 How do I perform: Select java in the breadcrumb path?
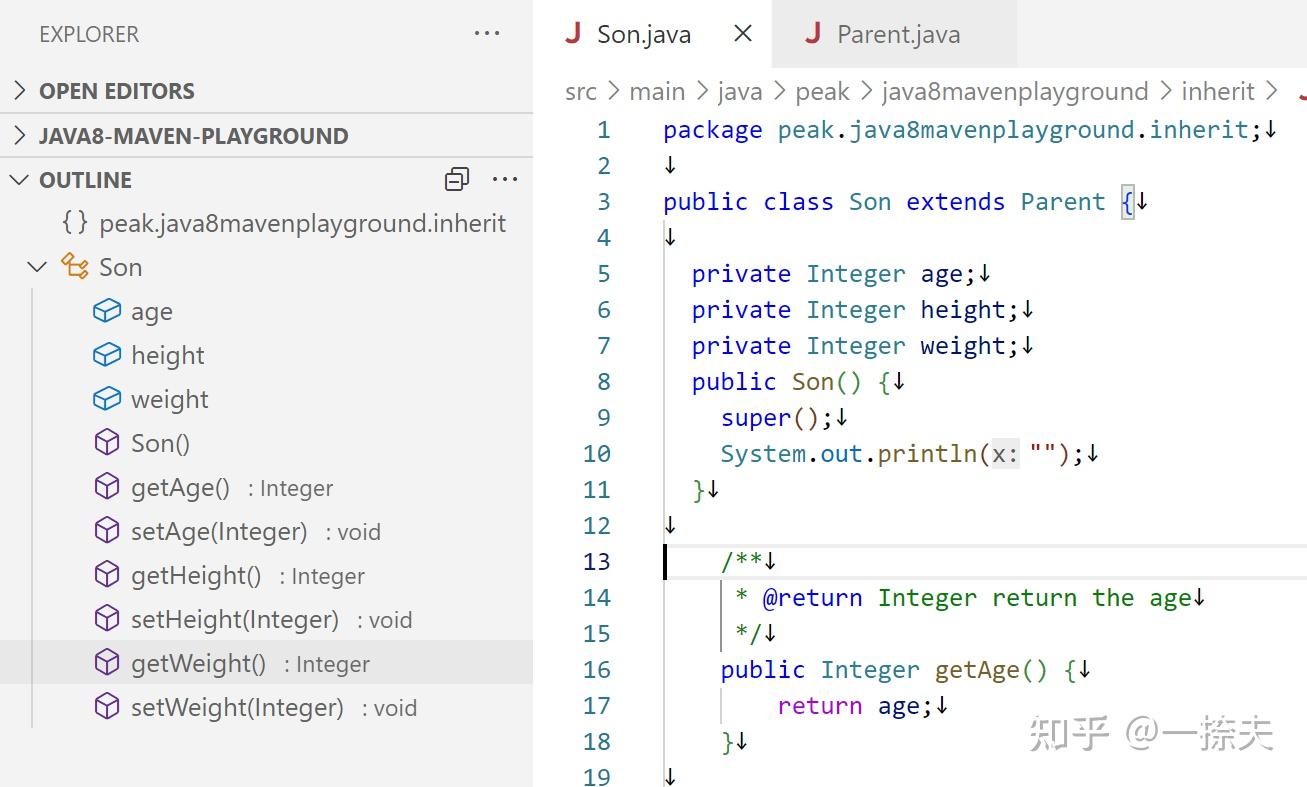740,91
